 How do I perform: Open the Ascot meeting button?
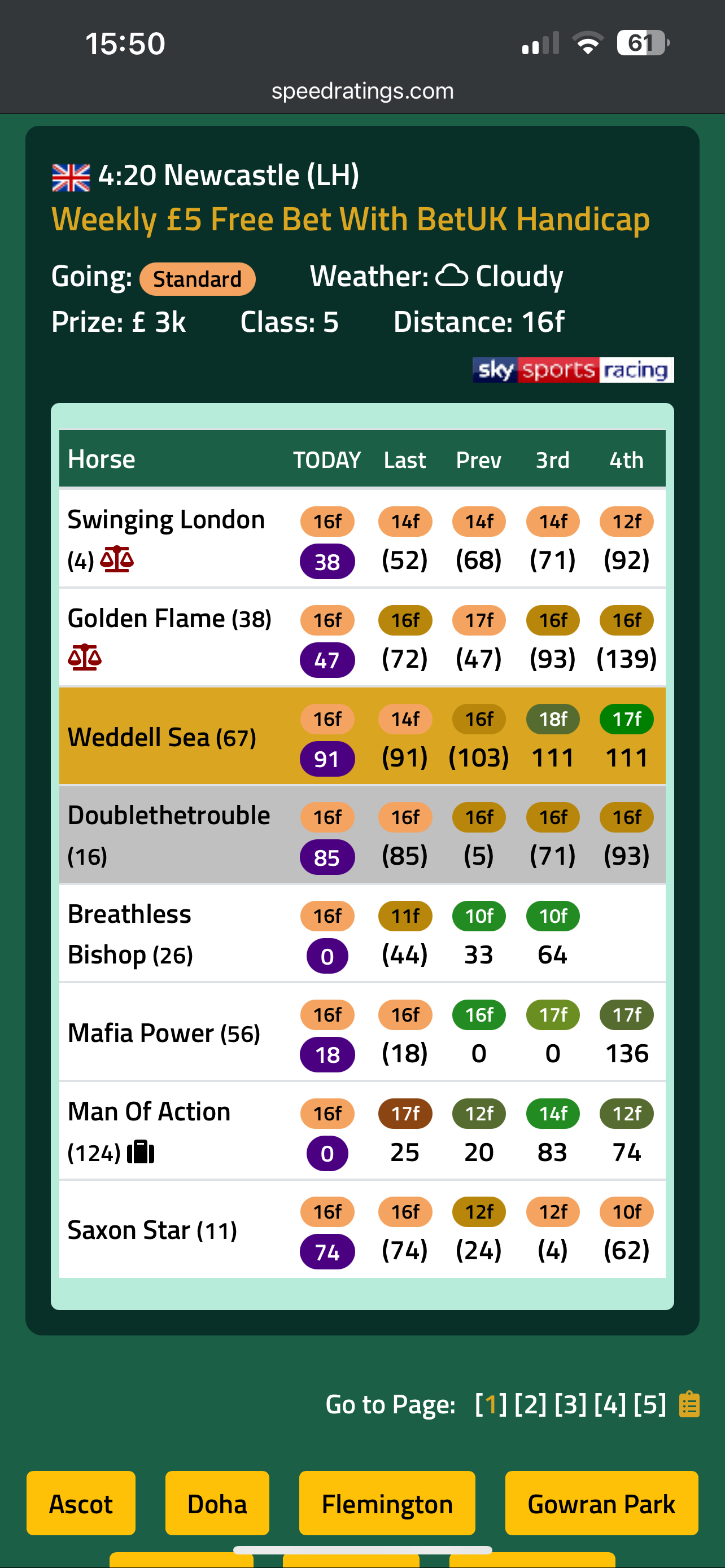(81, 1503)
